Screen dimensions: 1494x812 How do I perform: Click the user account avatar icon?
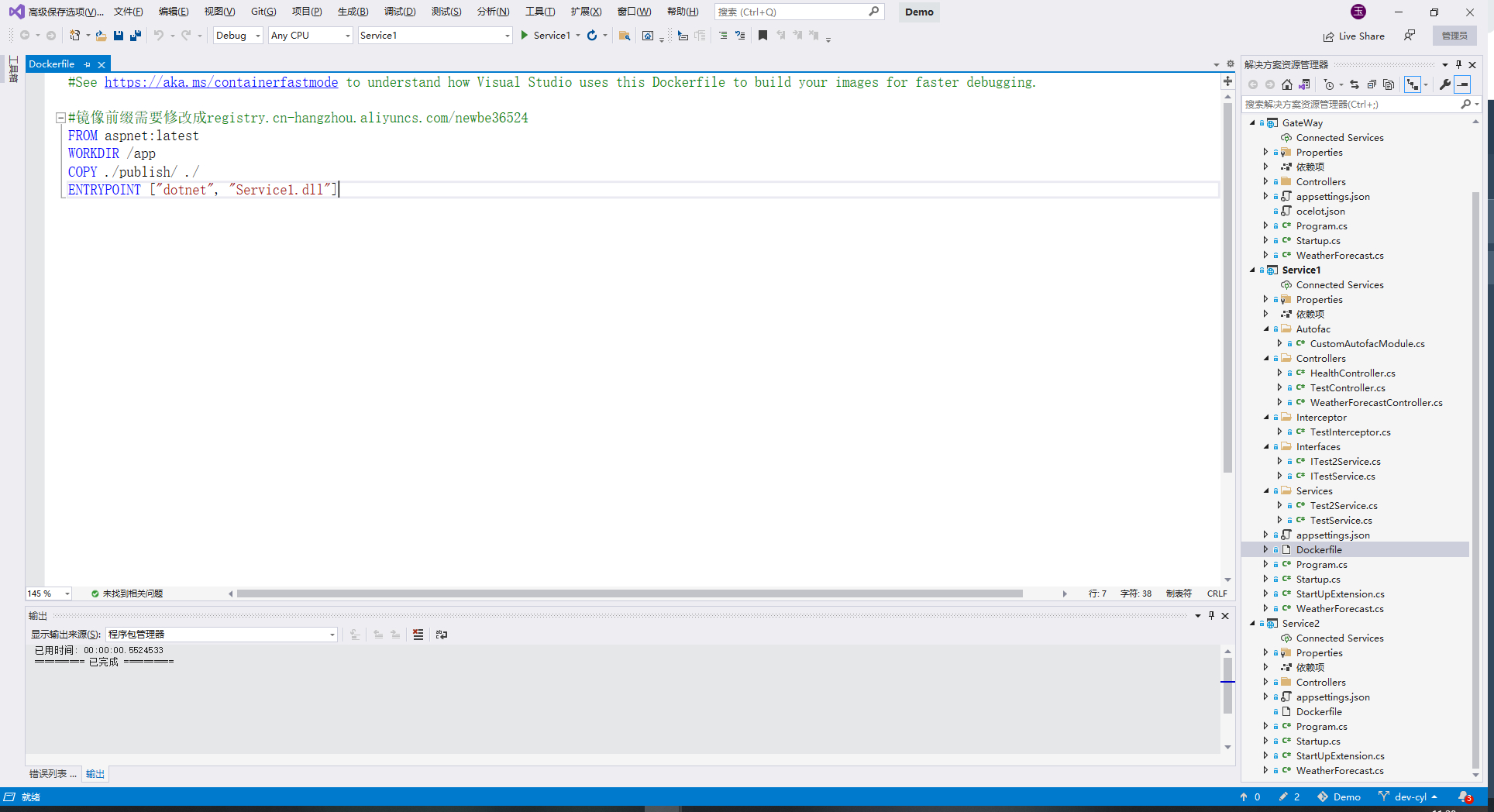click(1358, 12)
